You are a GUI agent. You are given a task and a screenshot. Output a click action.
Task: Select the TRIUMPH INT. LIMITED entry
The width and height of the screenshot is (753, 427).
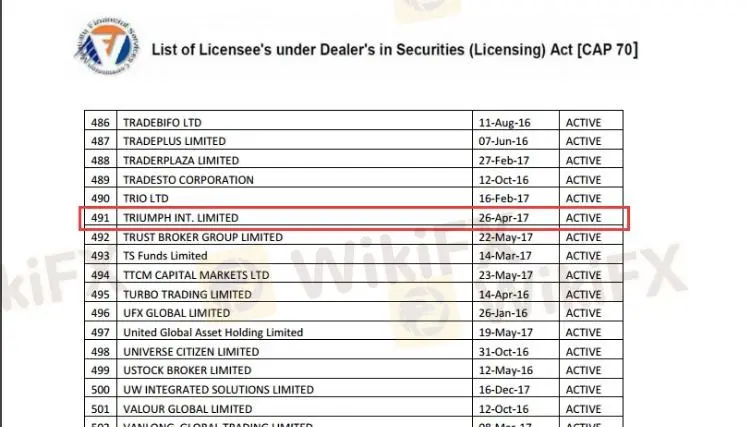tap(180, 218)
